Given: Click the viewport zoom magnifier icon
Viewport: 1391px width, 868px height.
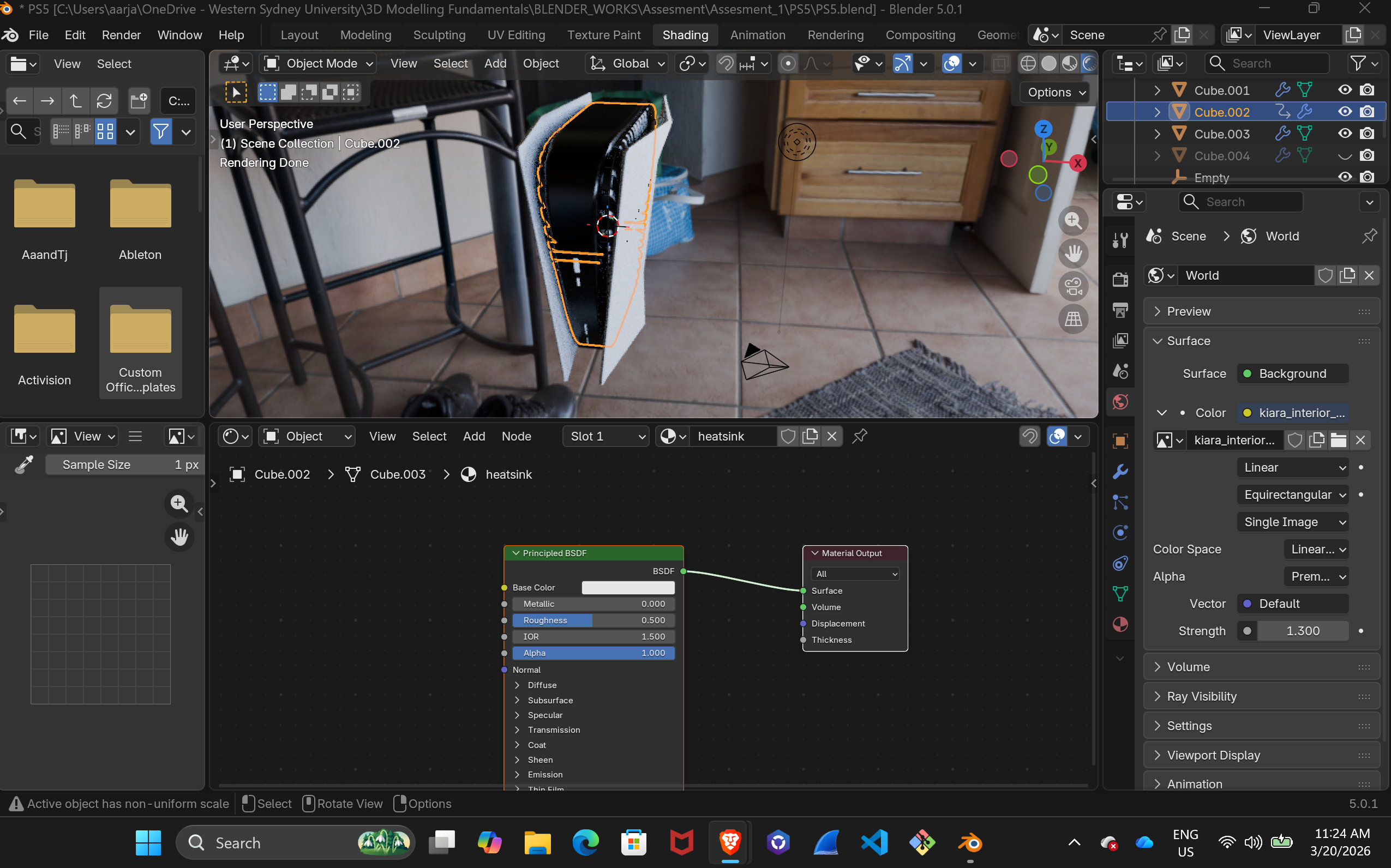Looking at the screenshot, I should [x=1073, y=220].
